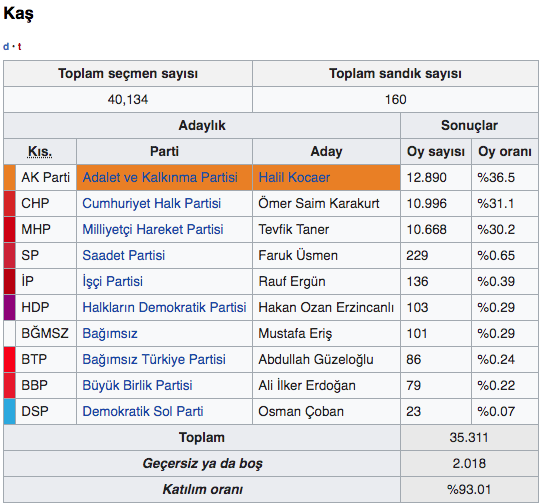Select vote share %0.65

496,255
